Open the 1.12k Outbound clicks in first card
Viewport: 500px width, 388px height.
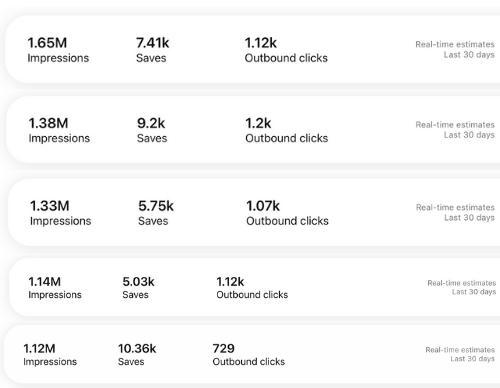pyautogui.click(x=286, y=50)
